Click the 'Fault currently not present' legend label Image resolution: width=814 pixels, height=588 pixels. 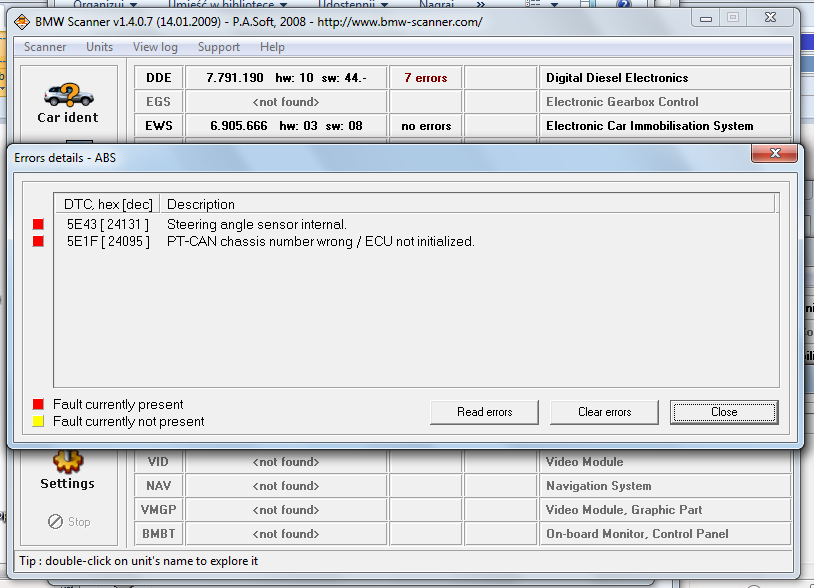pos(128,421)
